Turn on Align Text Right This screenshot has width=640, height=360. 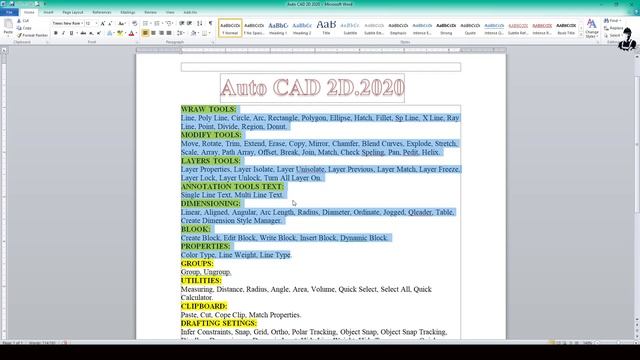tap(162, 33)
